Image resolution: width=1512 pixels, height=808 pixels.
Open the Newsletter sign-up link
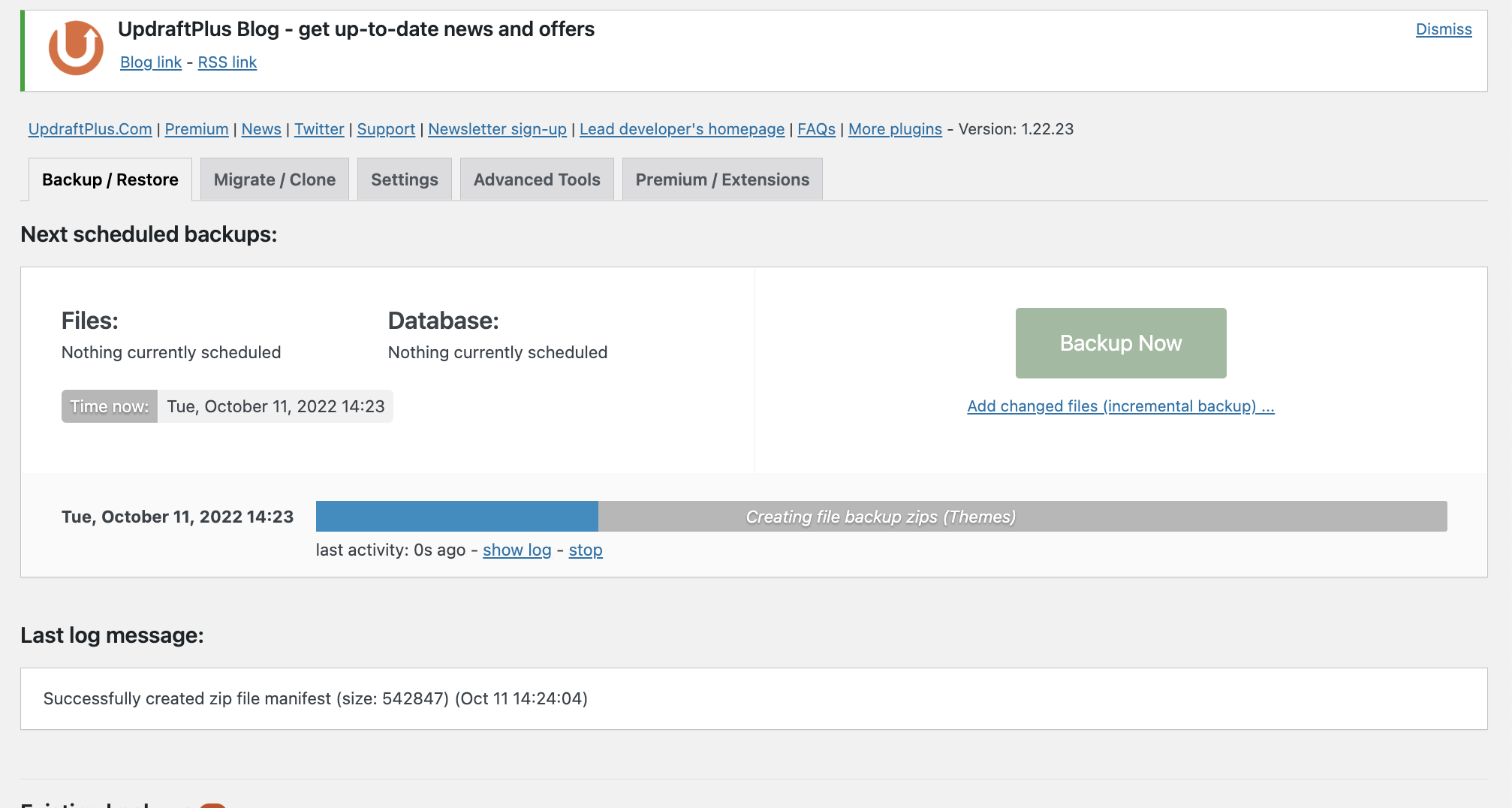(x=498, y=129)
